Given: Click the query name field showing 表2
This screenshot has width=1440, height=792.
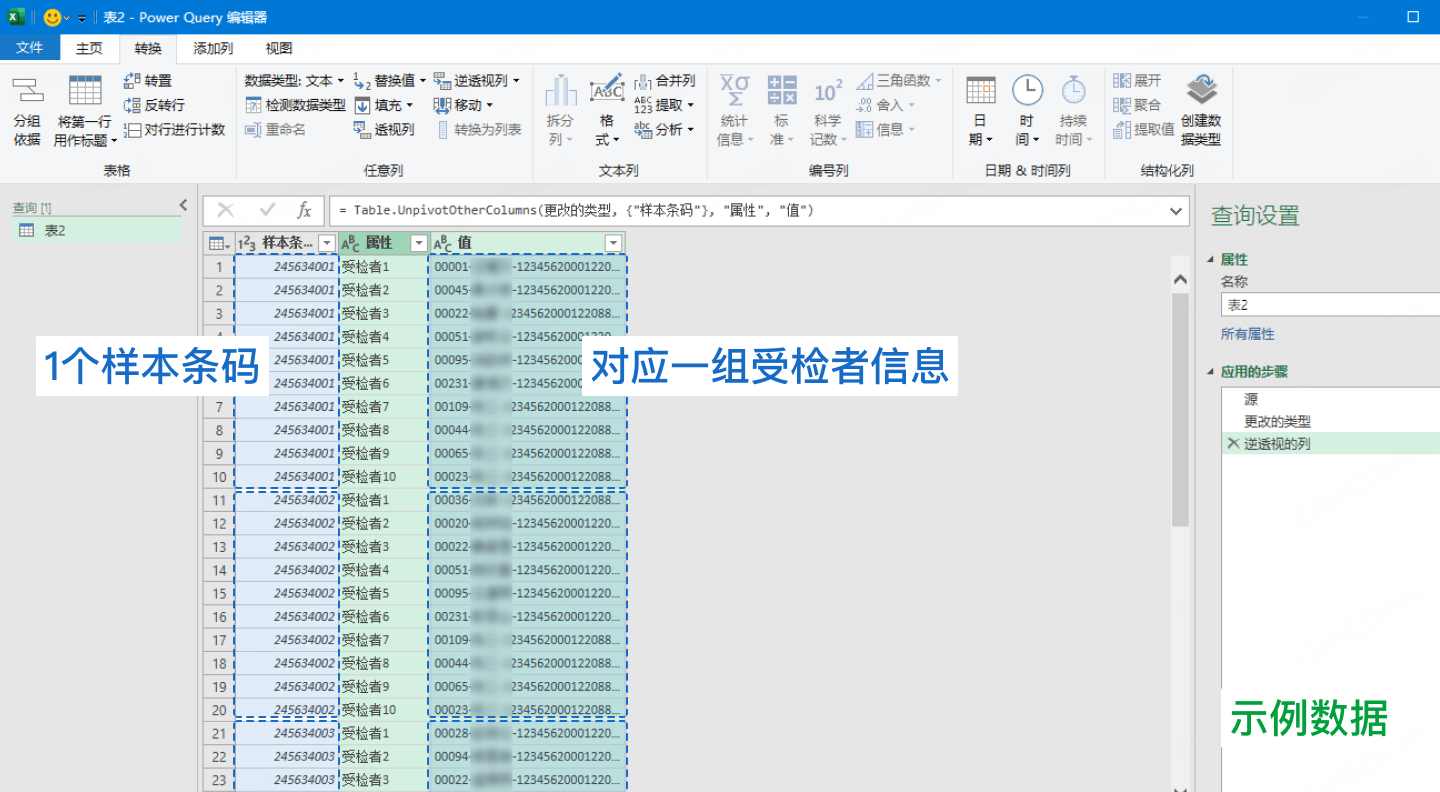Looking at the screenshot, I should (1330, 304).
